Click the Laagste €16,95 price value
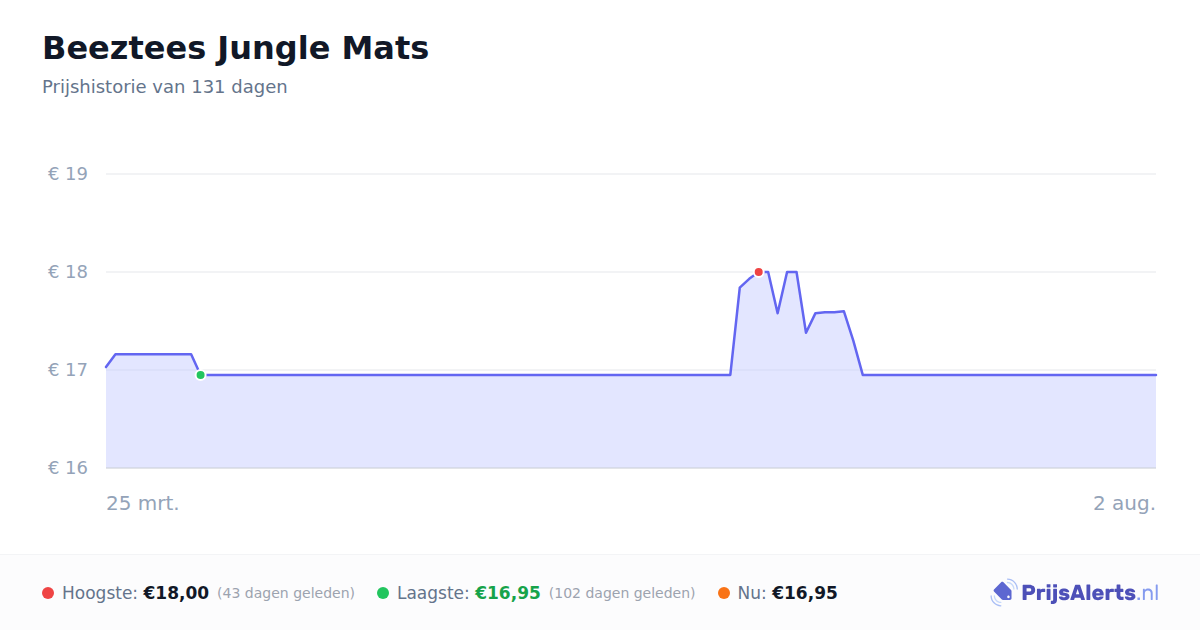 coord(507,593)
